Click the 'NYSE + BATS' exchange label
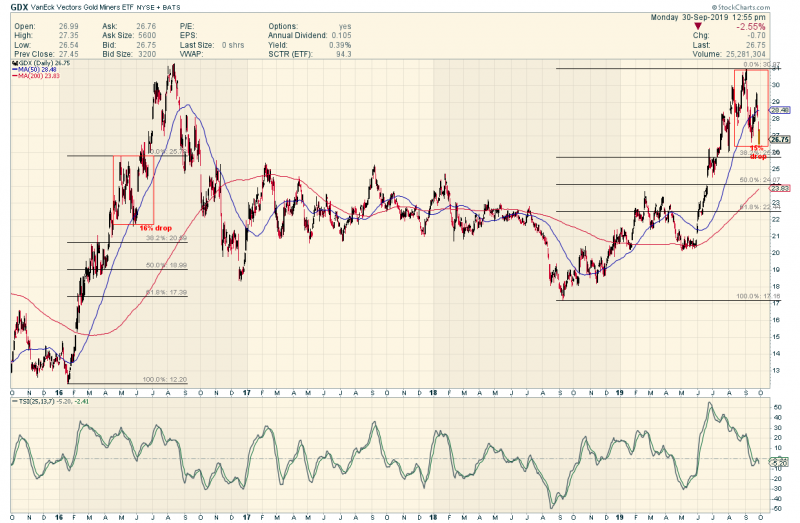The width and height of the screenshot is (800, 523). pos(158,7)
